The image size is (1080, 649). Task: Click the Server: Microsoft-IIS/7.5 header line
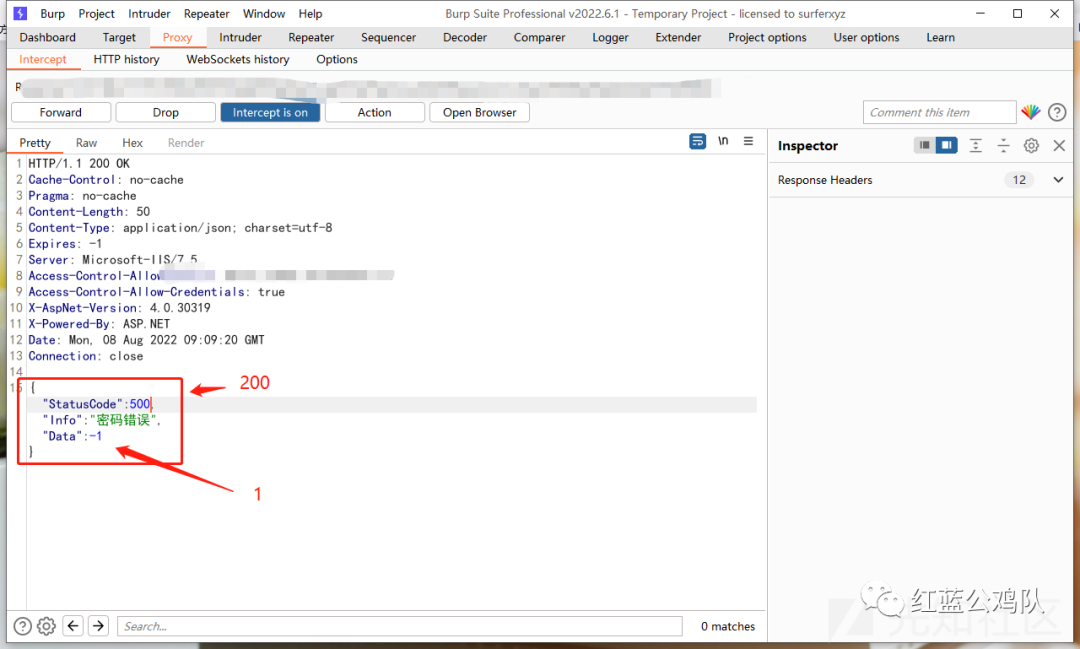(x=112, y=260)
